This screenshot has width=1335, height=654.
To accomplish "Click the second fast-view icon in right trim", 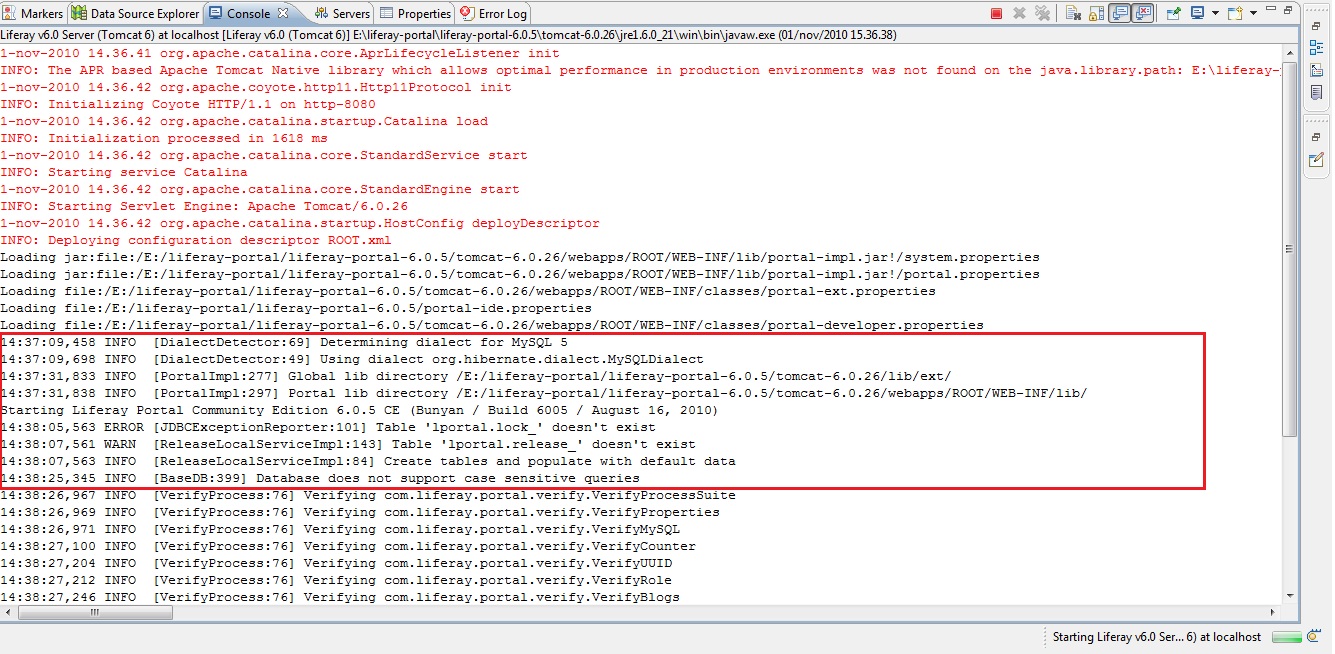I will click(x=1316, y=70).
